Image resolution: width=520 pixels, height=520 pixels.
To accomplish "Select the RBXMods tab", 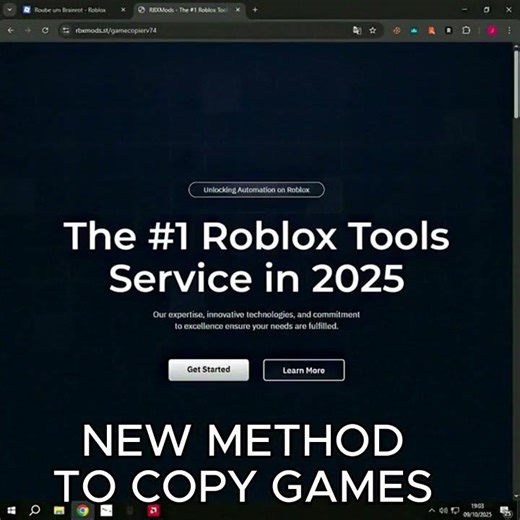I will (187, 10).
